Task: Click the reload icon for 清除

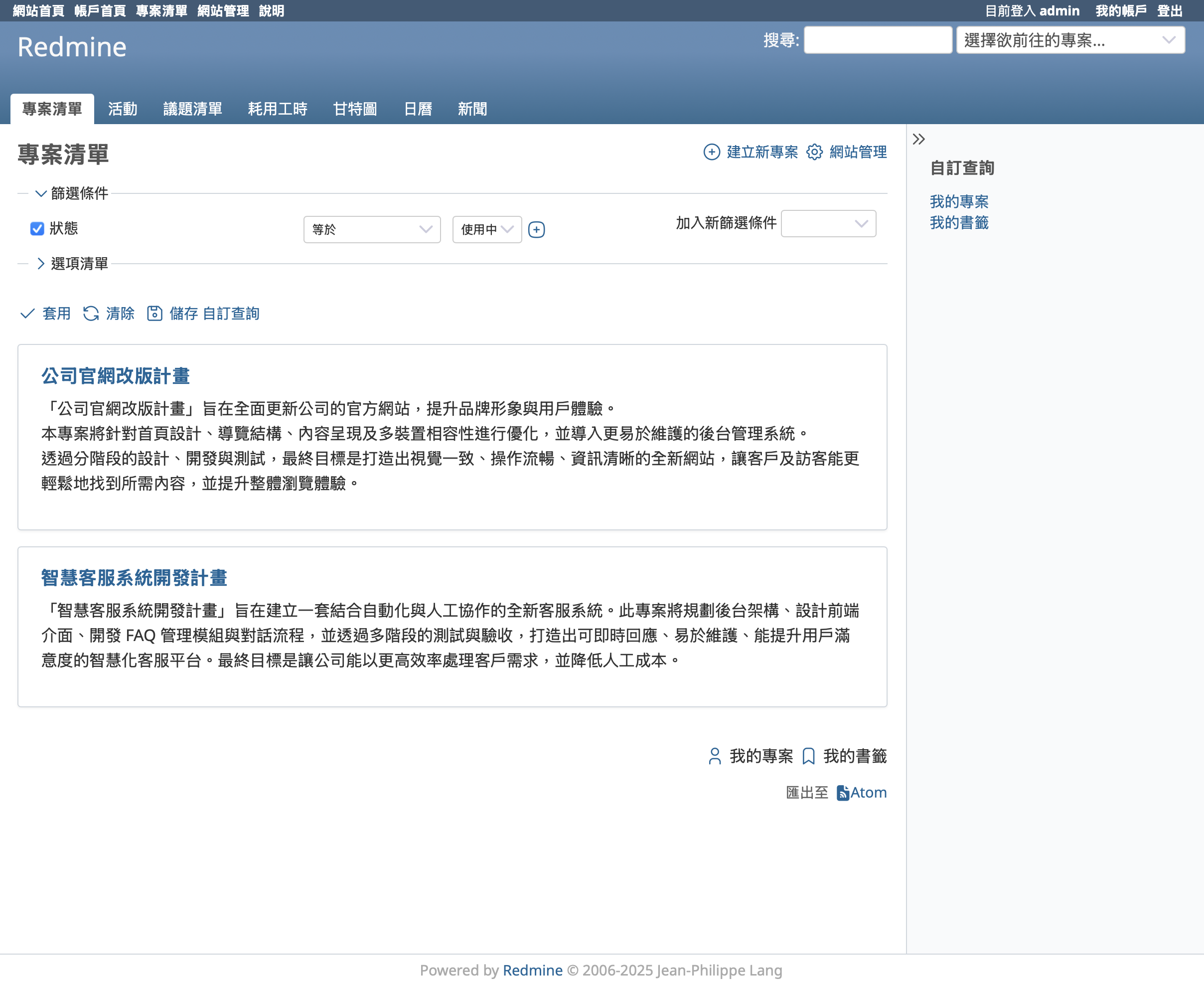Action: (91, 314)
